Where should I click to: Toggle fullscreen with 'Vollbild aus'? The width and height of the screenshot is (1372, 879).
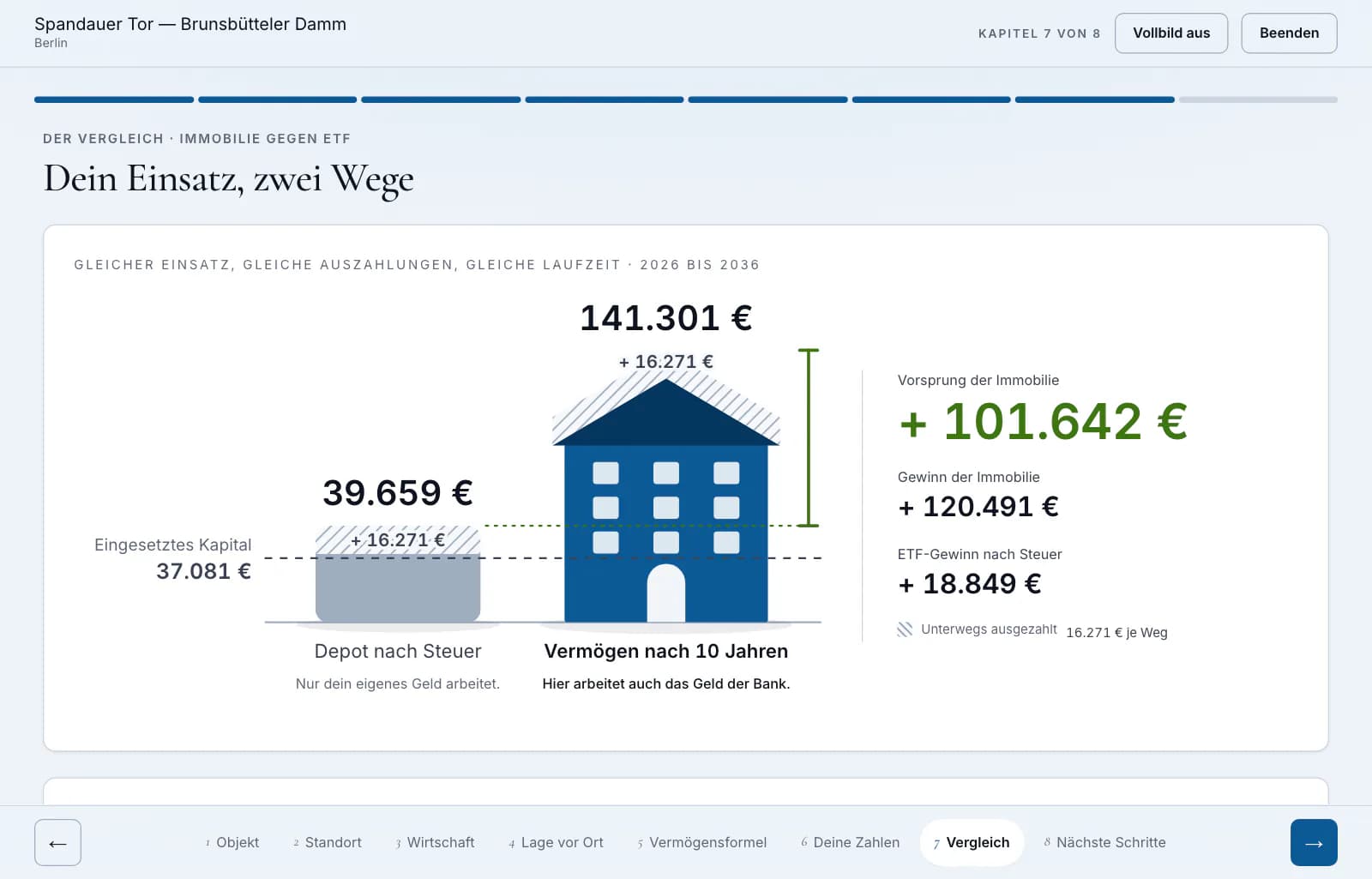pyautogui.click(x=1171, y=33)
